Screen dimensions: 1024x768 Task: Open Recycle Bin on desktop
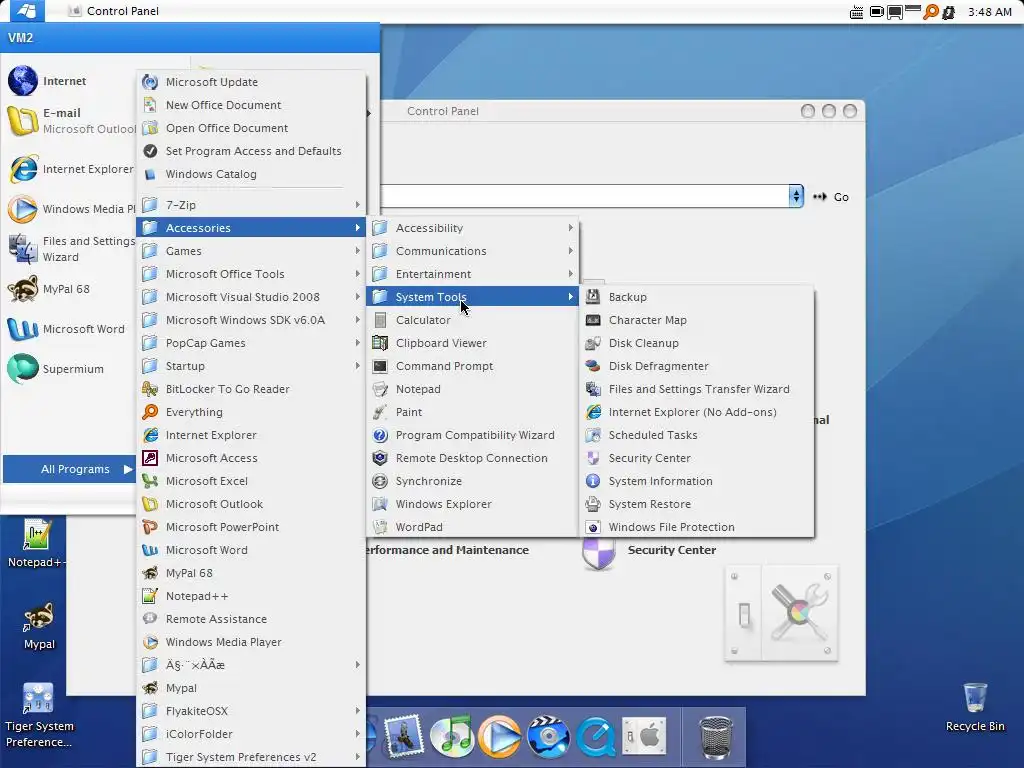pyautogui.click(x=975, y=707)
